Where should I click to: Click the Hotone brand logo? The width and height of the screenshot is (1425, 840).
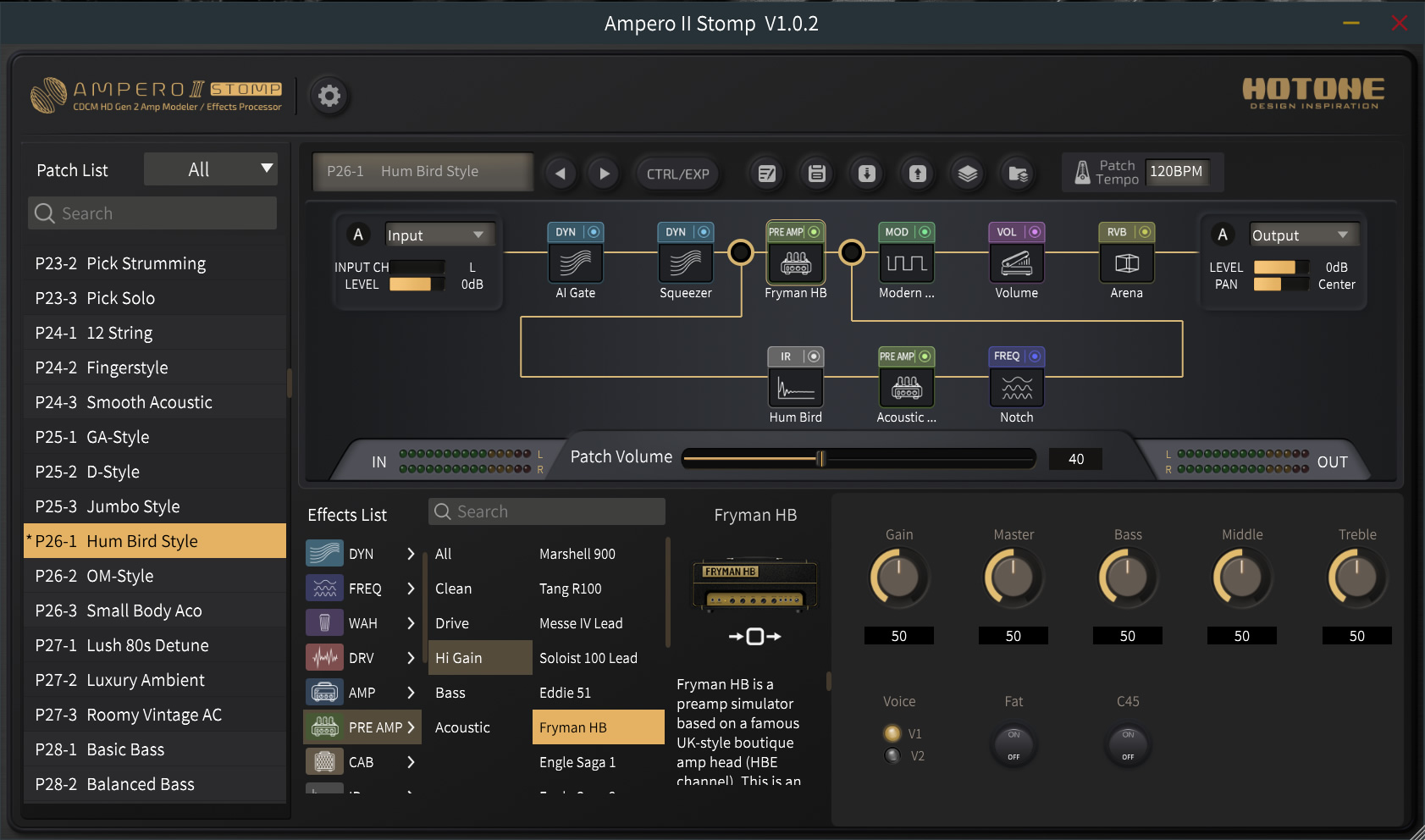(x=1313, y=93)
